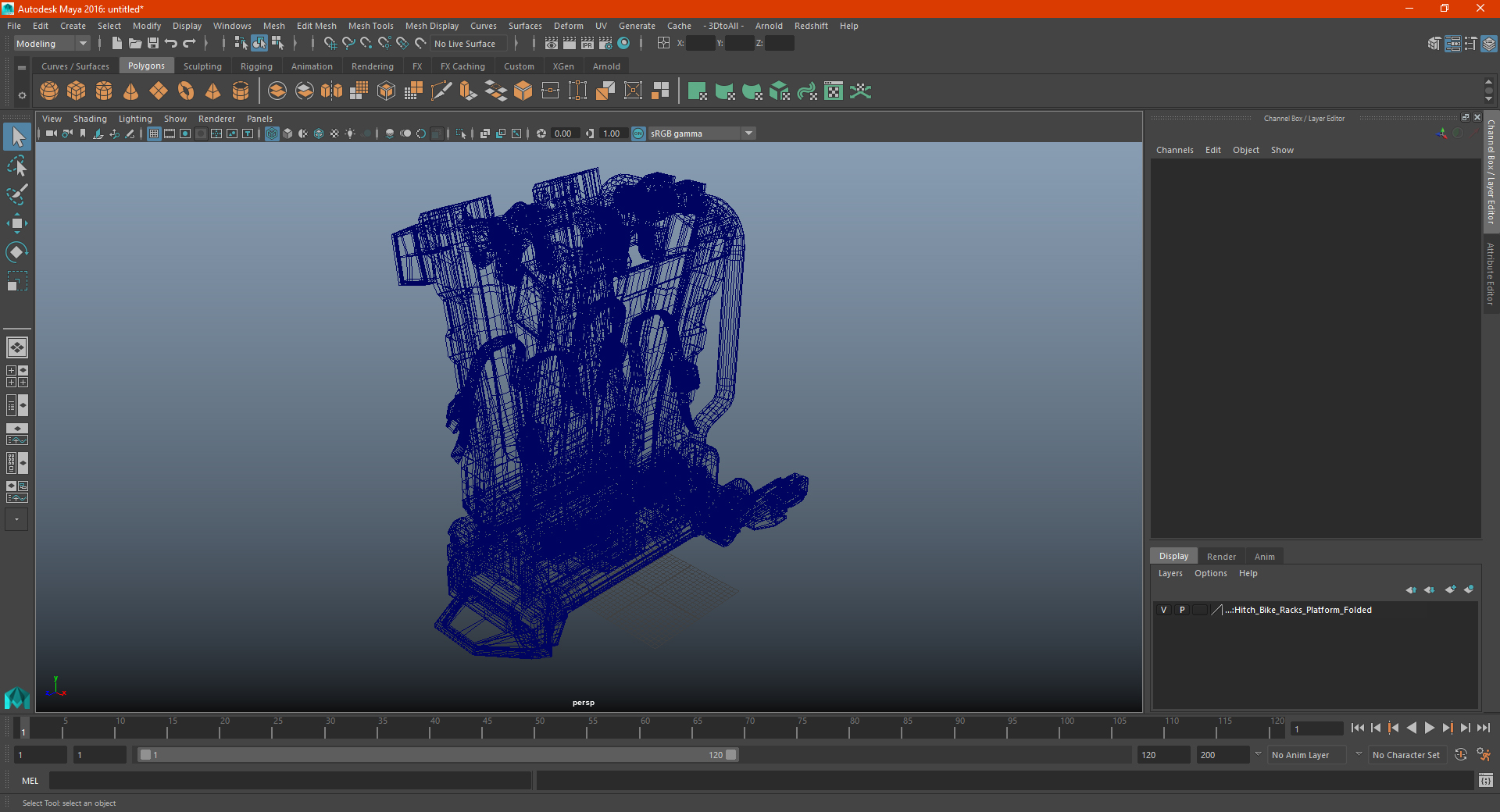Select the Lasso tool in the toolbox
Screen dimensions: 1500x812
pos(17,166)
